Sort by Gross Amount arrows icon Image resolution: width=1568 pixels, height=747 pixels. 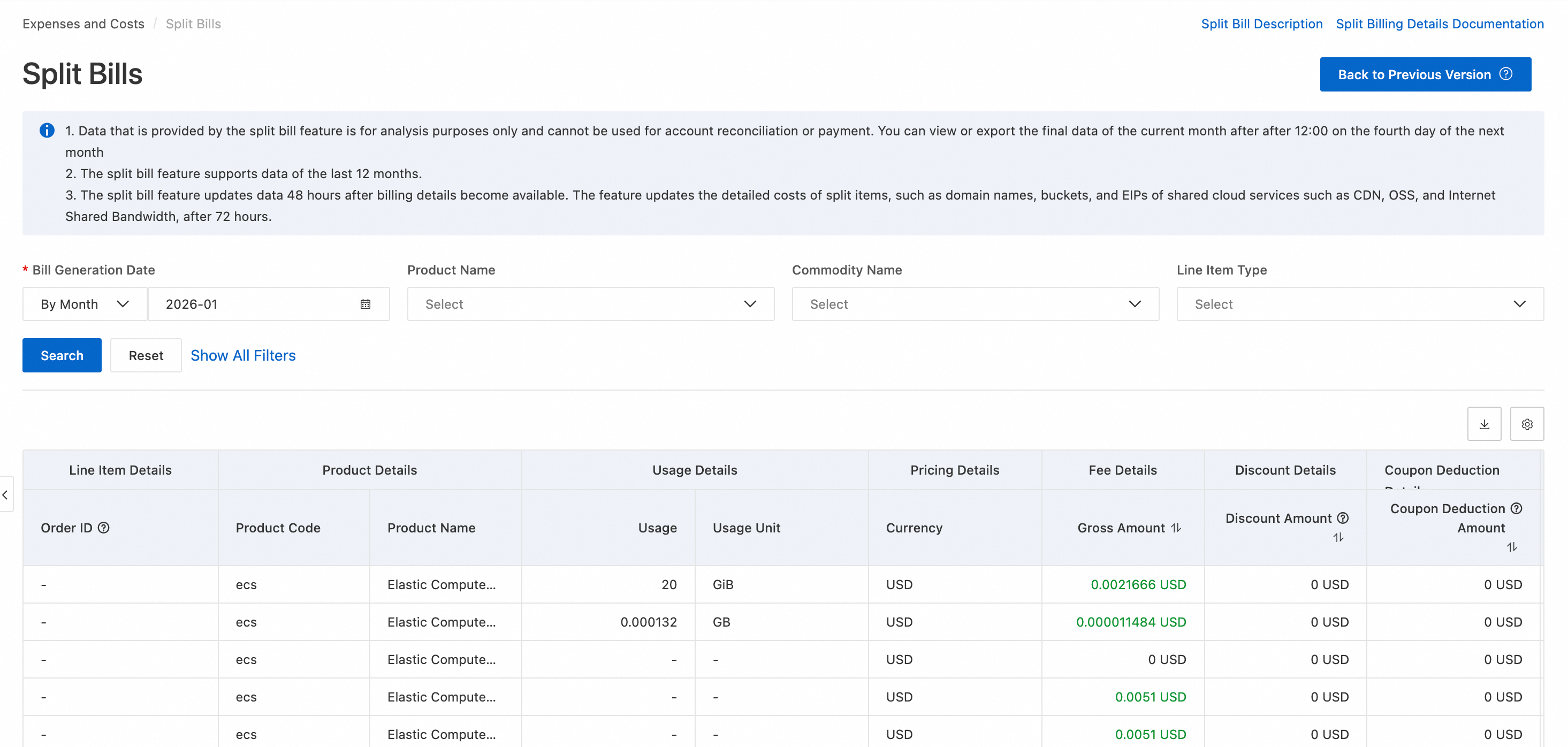(1175, 527)
